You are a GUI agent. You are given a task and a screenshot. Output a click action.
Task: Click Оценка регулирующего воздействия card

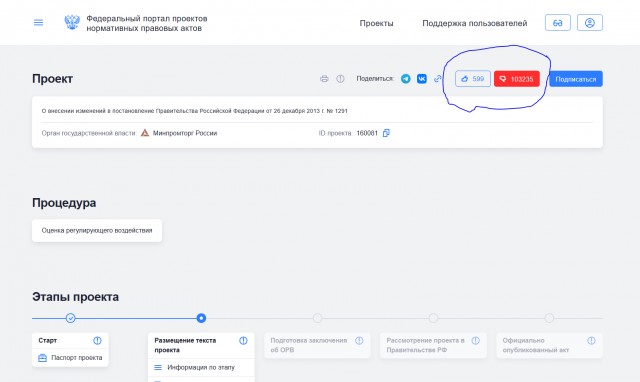click(97, 231)
